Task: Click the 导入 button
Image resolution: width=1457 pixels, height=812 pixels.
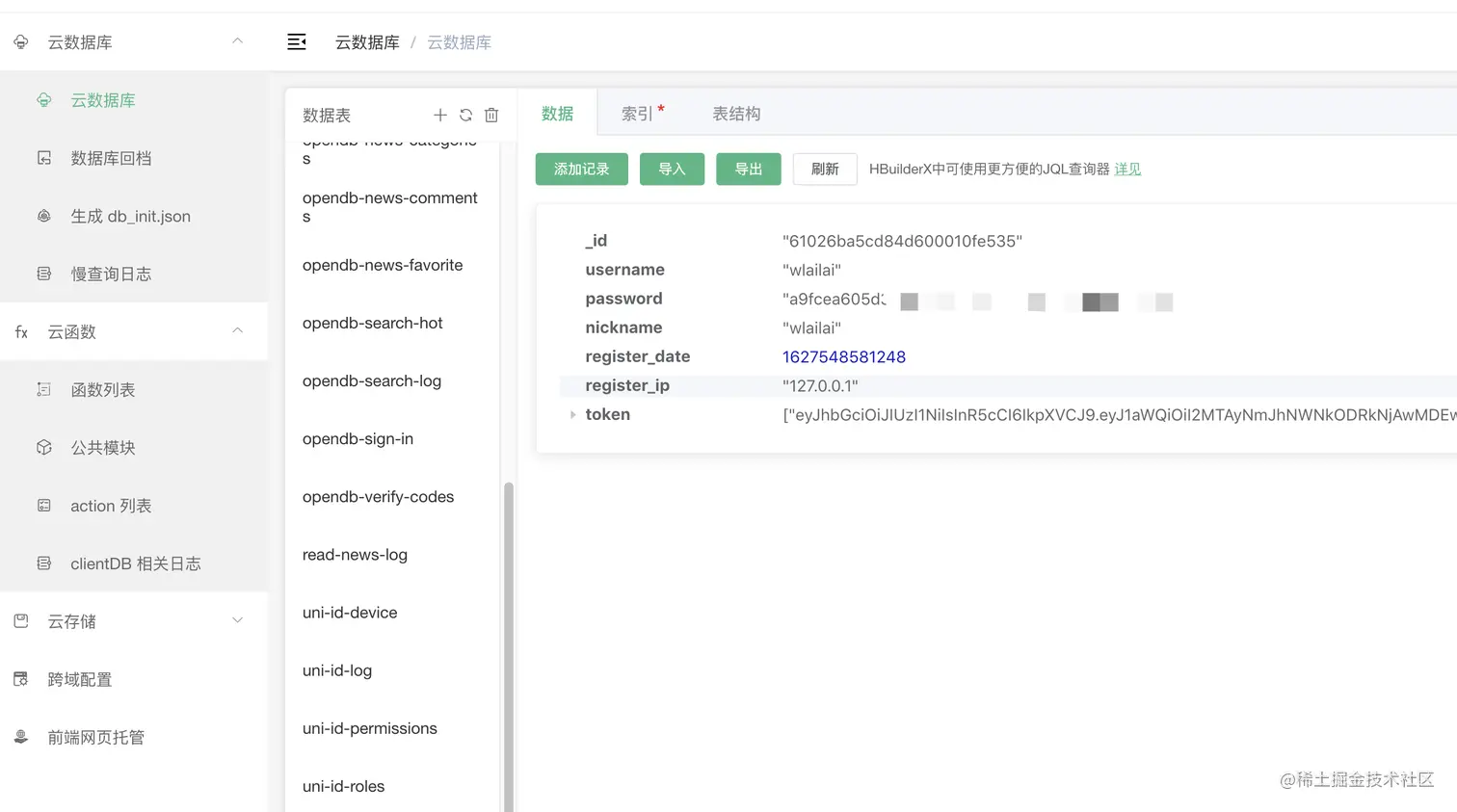Action: 672,169
